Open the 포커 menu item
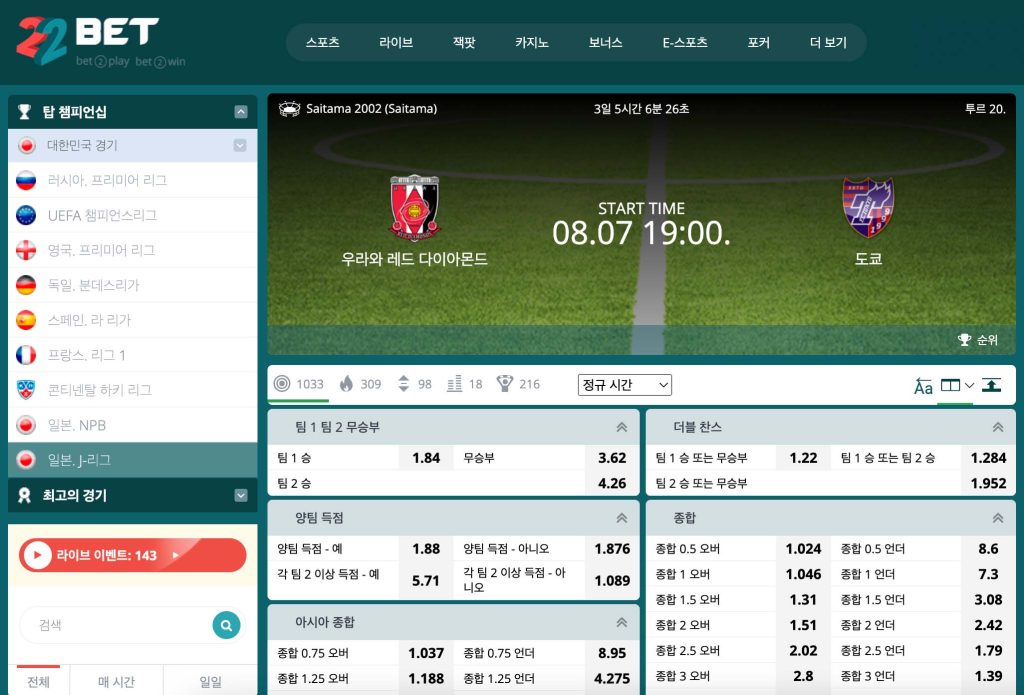This screenshot has width=1024, height=695. (759, 42)
